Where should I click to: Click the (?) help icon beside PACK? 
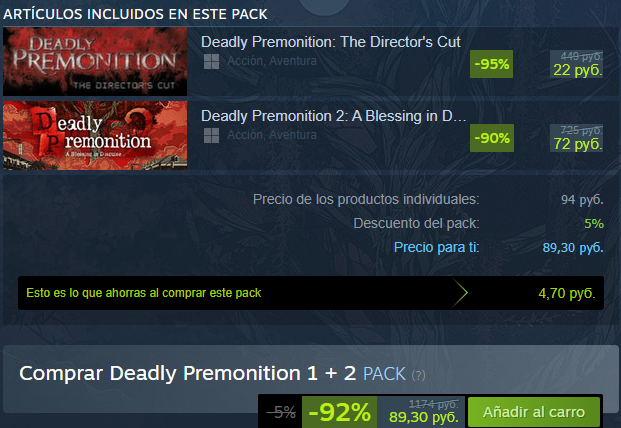[x=418, y=375]
